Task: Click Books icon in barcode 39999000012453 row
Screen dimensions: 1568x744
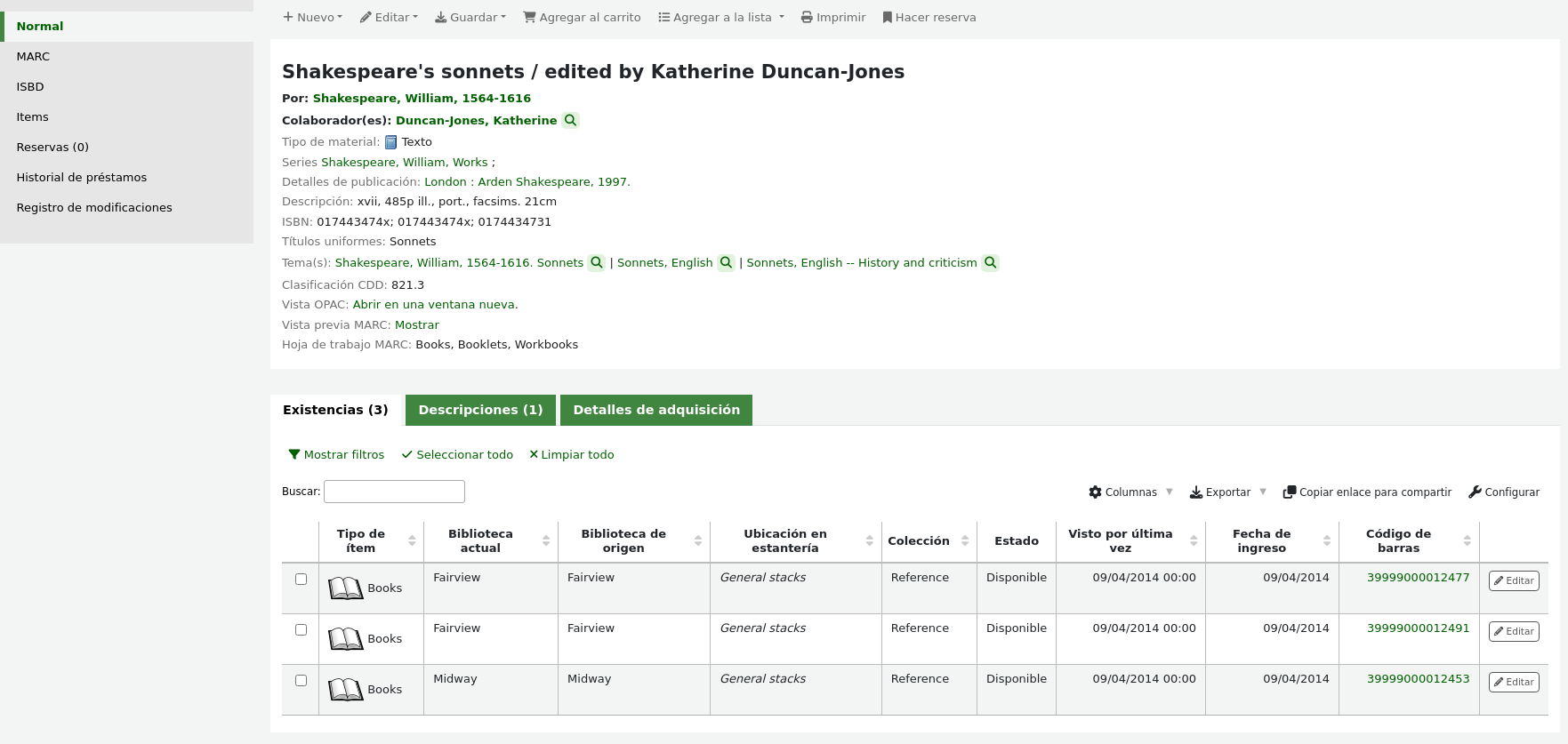Action: pos(345,689)
